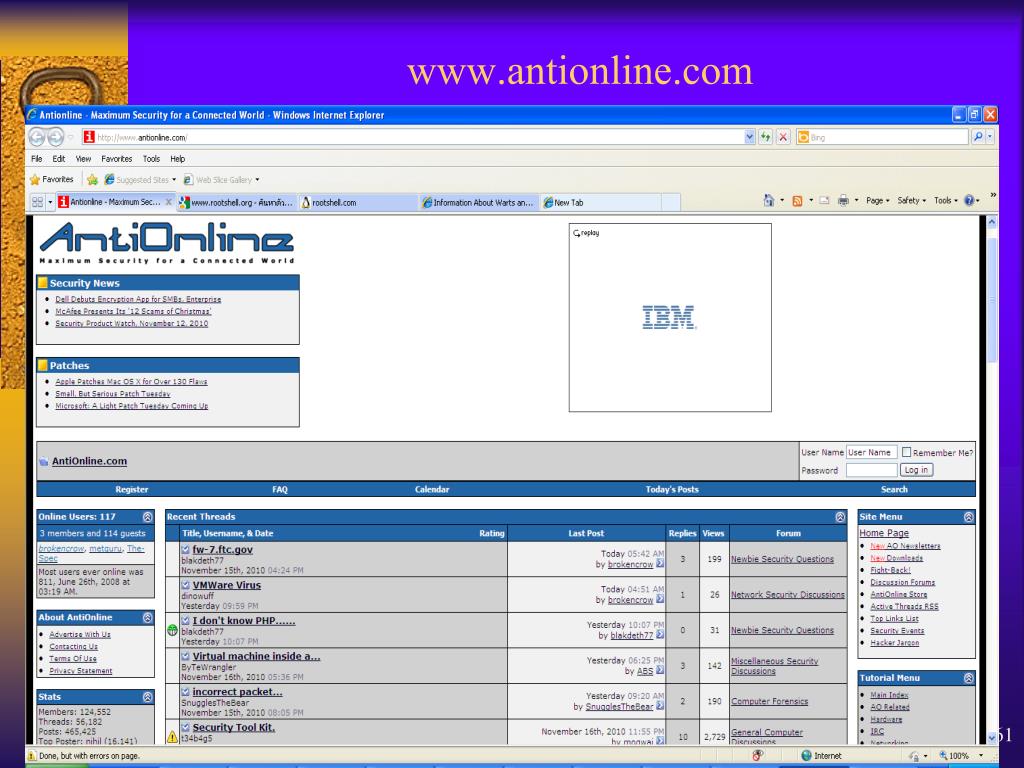Image resolution: width=1024 pixels, height=768 pixels.
Task: Click in the User Name field
Action: [871, 452]
